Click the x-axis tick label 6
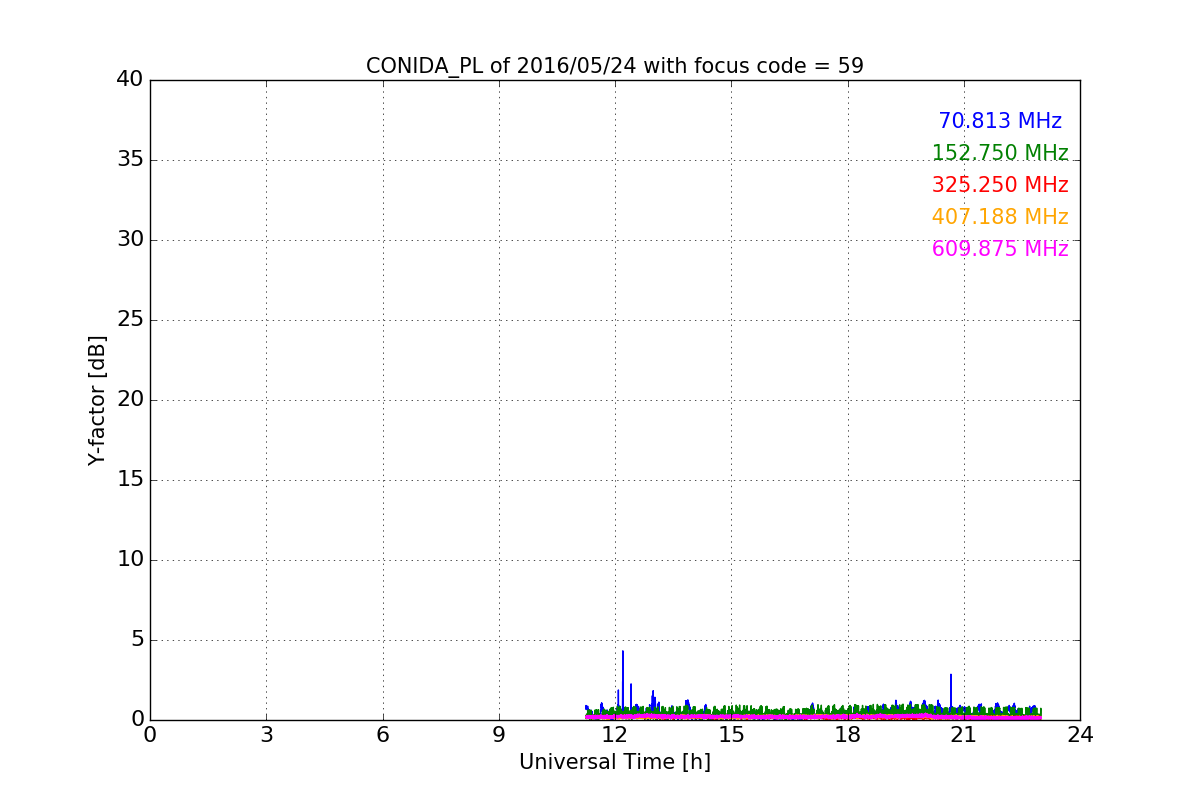 click(x=382, y=735)
